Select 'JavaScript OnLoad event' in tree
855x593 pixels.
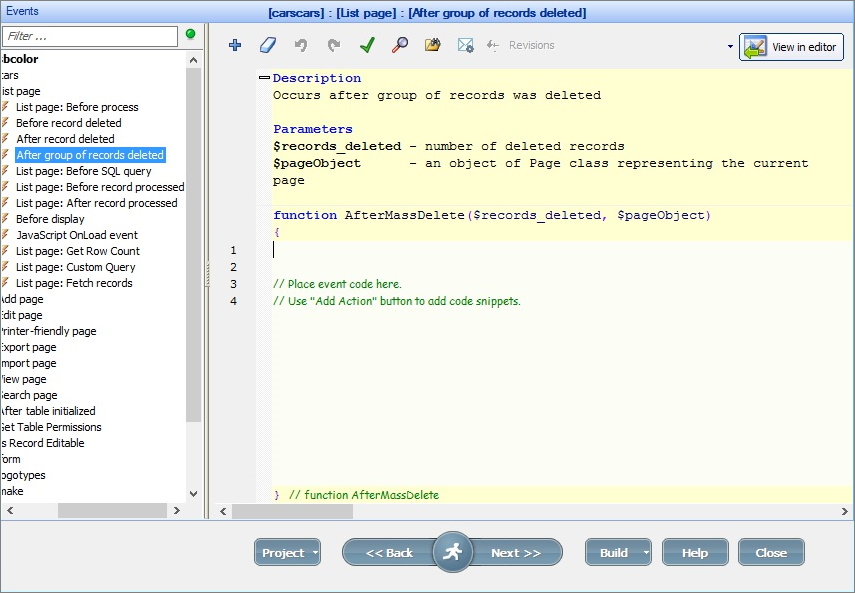tap(76, 235)
